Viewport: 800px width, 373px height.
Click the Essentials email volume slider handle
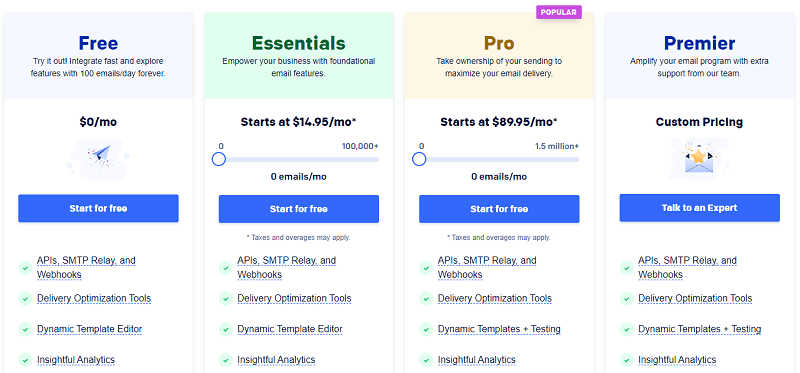click(x=219, y=159)
